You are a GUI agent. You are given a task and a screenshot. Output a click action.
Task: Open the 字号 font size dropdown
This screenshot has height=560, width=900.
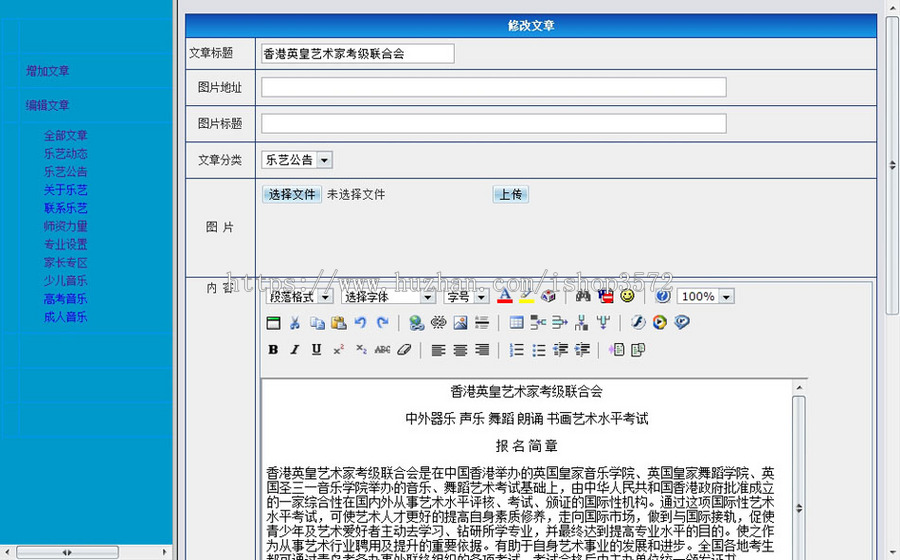tap(466, 297)
